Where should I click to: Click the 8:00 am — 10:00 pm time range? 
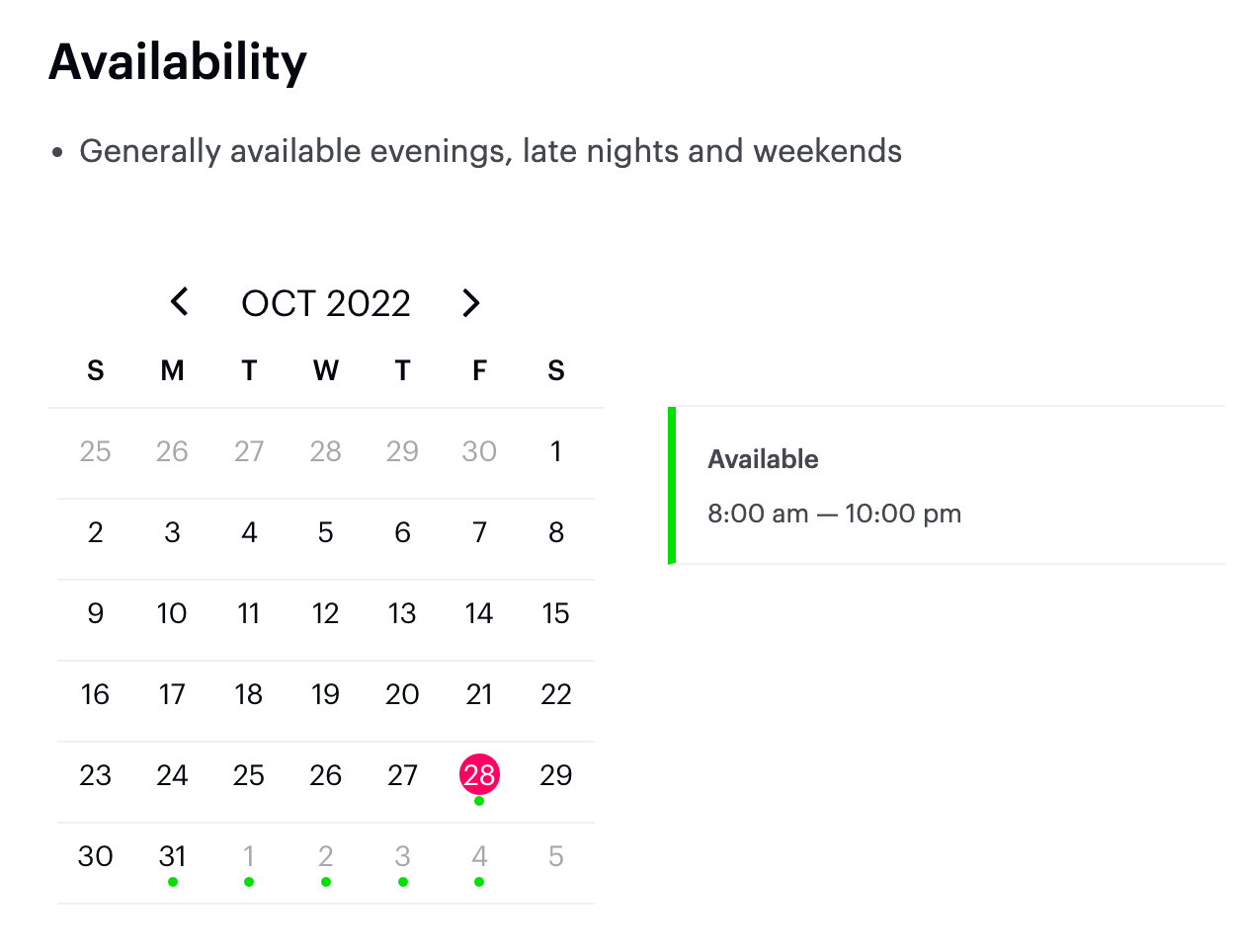834,514
